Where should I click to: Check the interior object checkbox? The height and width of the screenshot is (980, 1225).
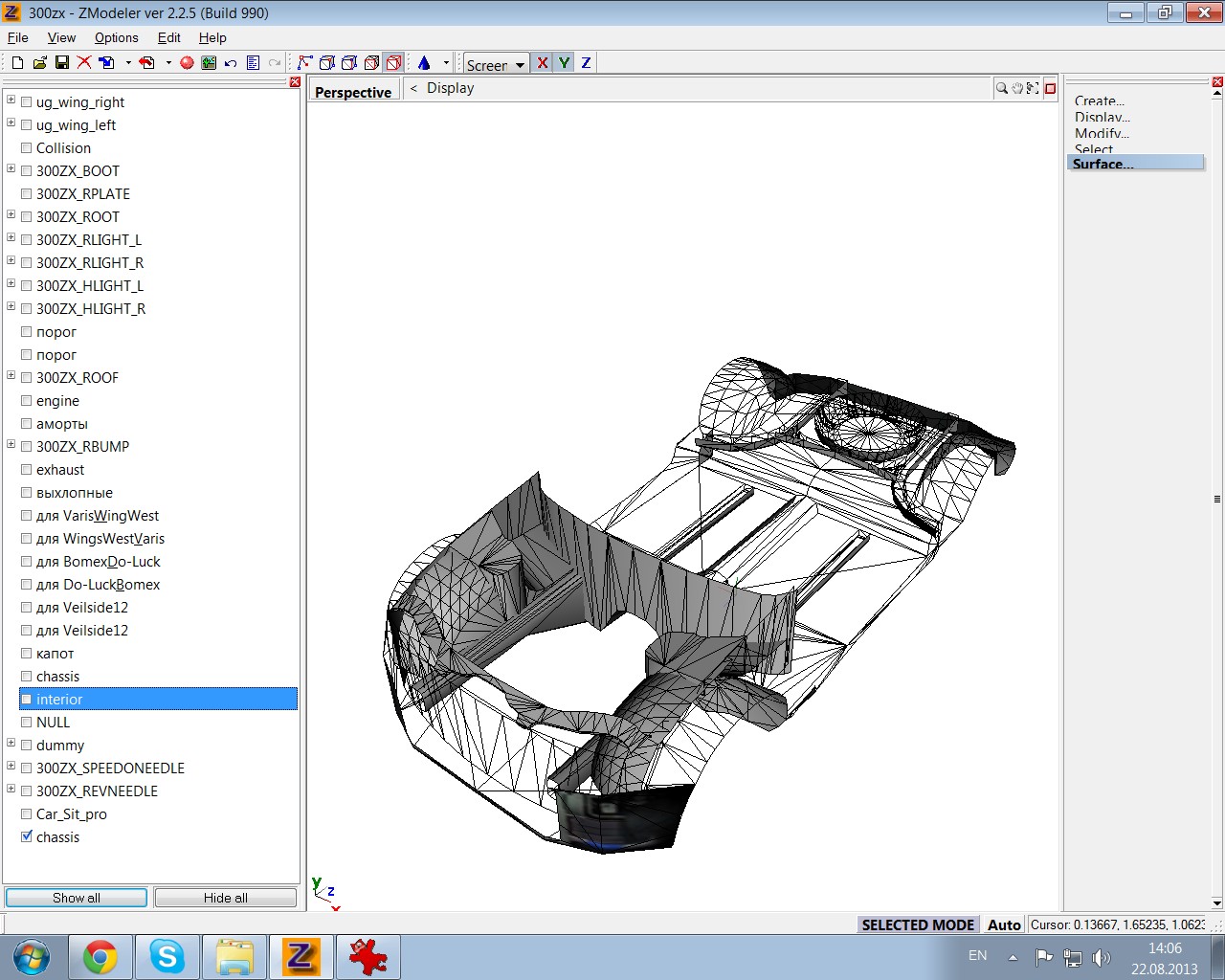coord(27,700)
